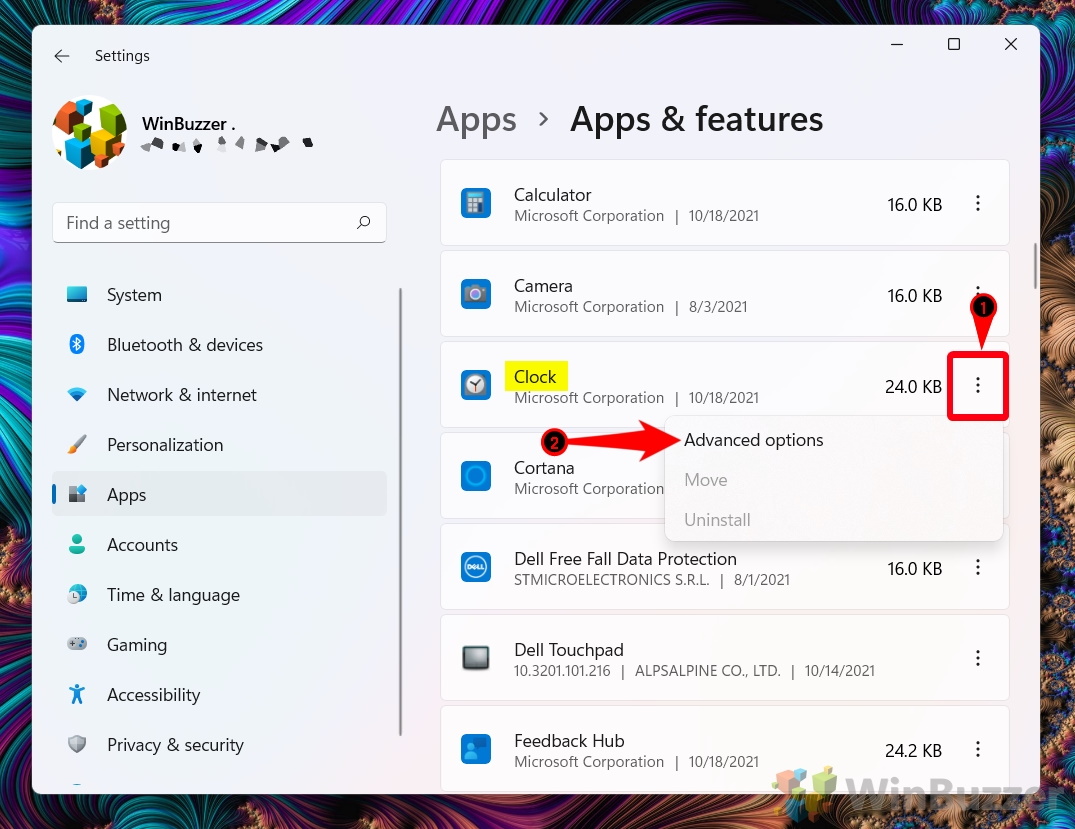
Task: Click the Dell Free Fall Data Protection name
Action: pyautogui.click(x=625, y=559)
